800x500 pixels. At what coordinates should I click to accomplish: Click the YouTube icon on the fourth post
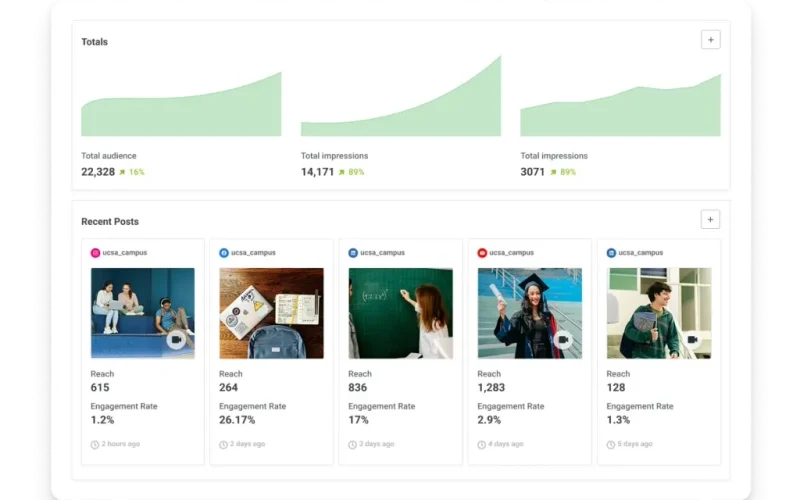coord(482,253)
